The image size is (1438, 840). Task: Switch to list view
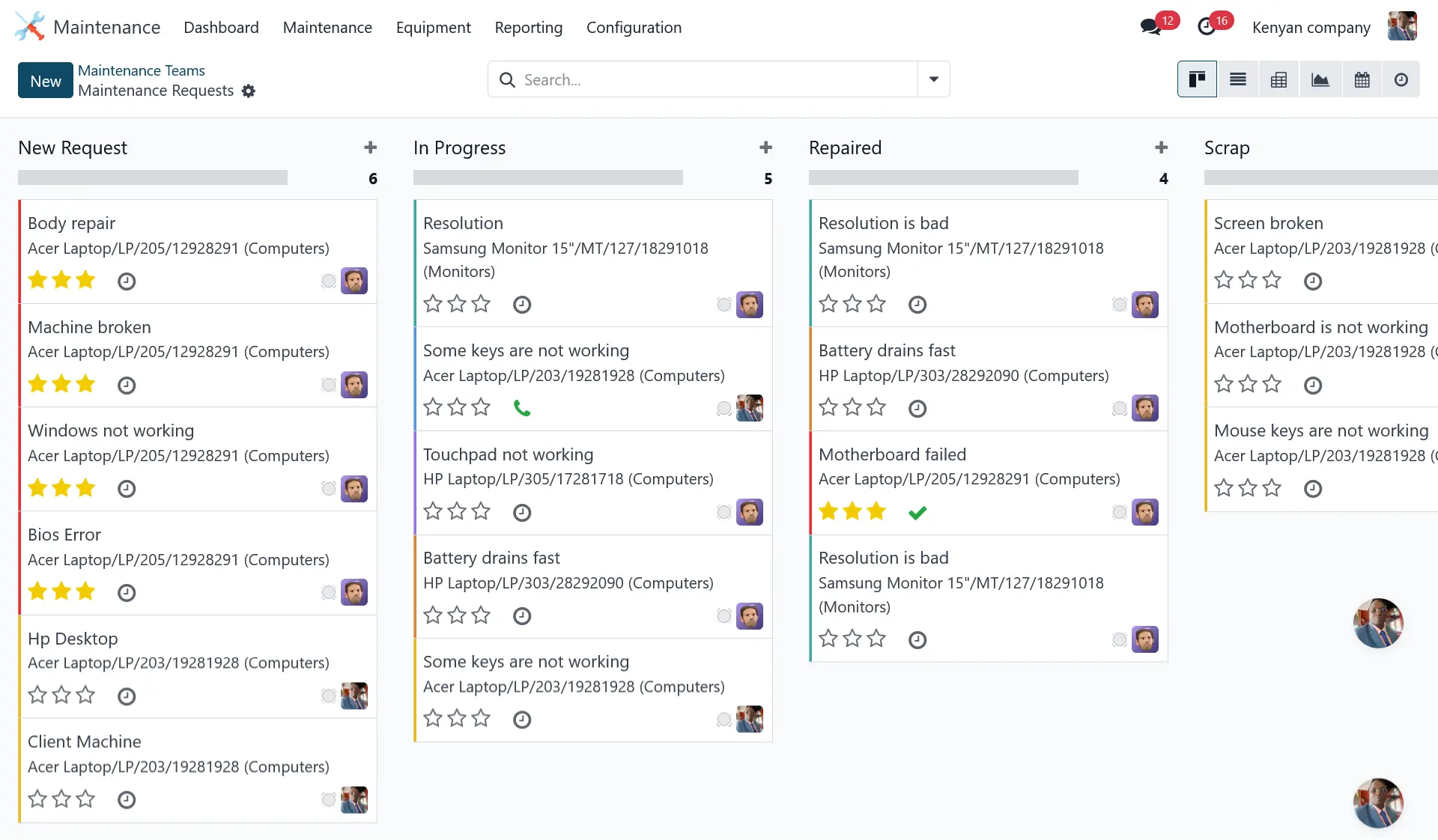point(1237,79)
